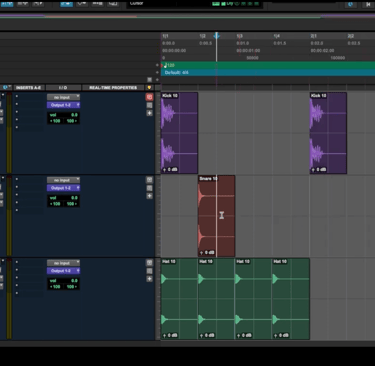This screenshot has width=375, height=366.
Task: Click bar position 1|3 on the bars ruler
Action: point(239,36)
